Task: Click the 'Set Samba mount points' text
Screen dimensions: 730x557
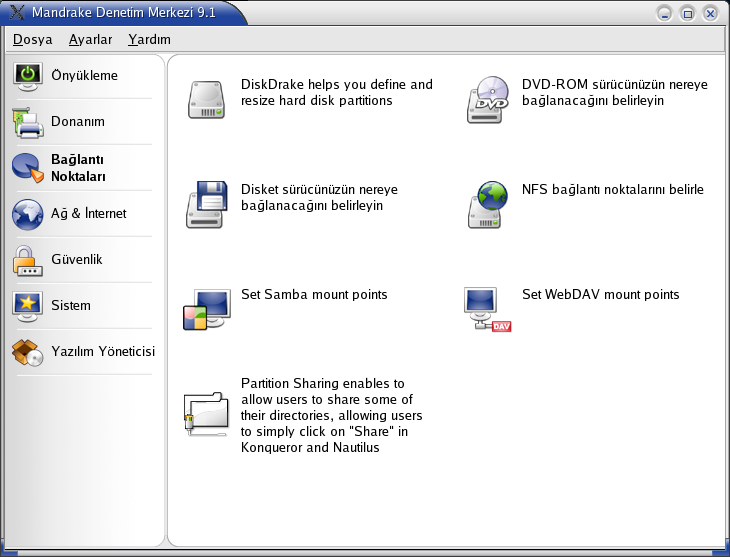Action: 314,295
